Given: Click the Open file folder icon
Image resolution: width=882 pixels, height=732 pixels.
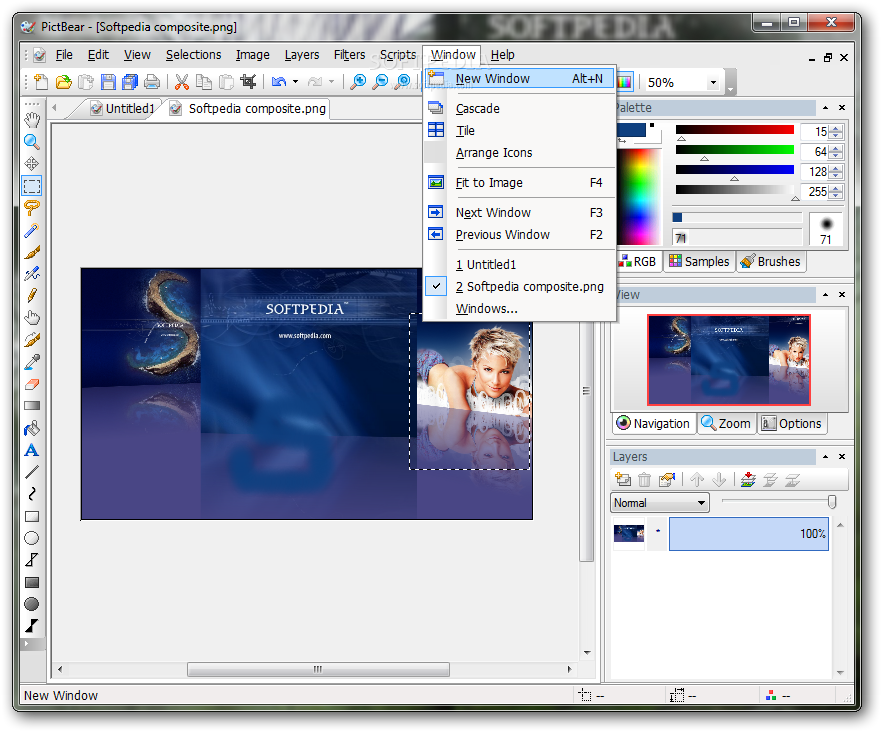Looking at the screenshot, I should 64,82.
